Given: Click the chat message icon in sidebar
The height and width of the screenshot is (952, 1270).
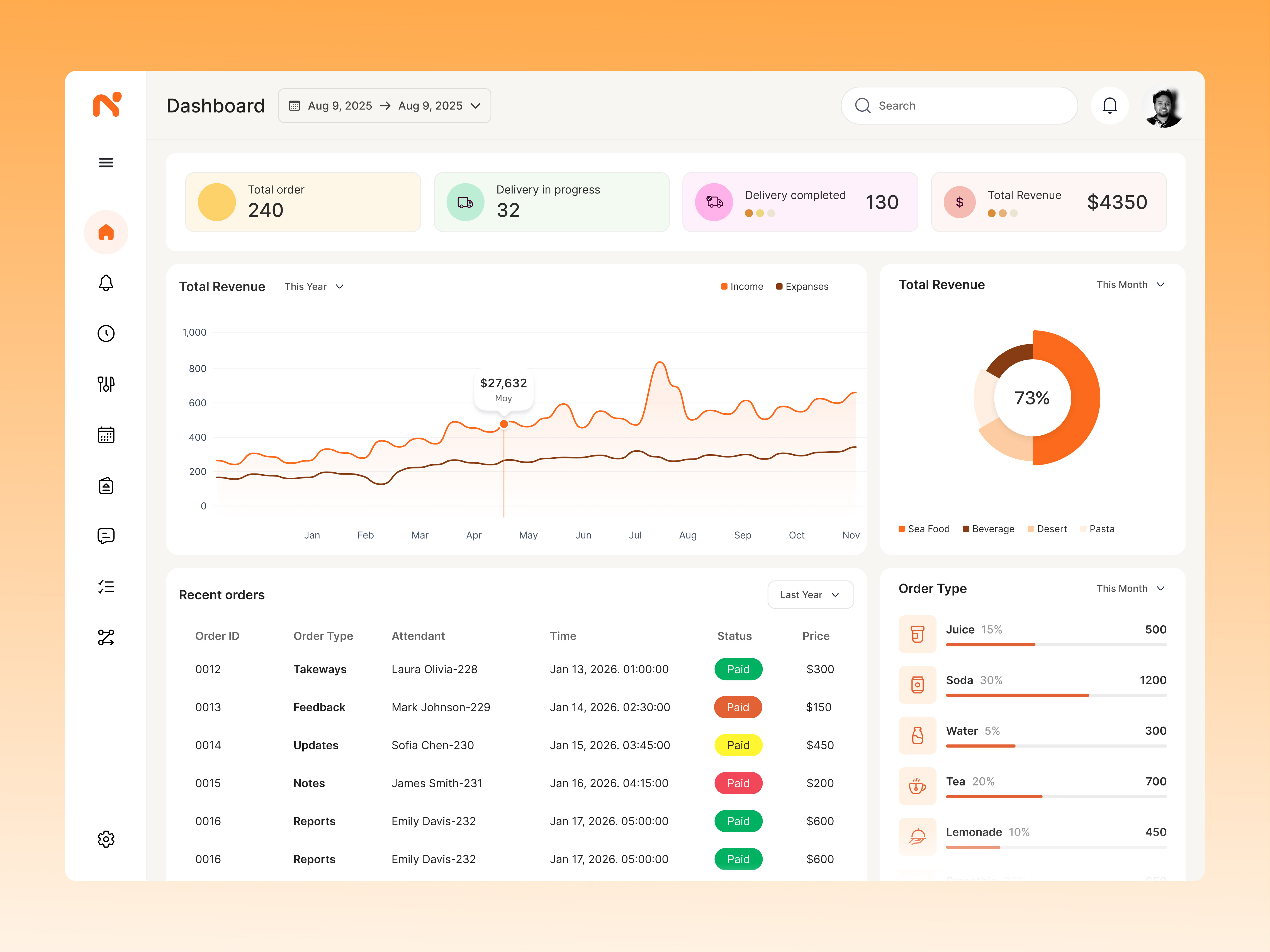Looking at the screenshot, I should tap(106, 536).
